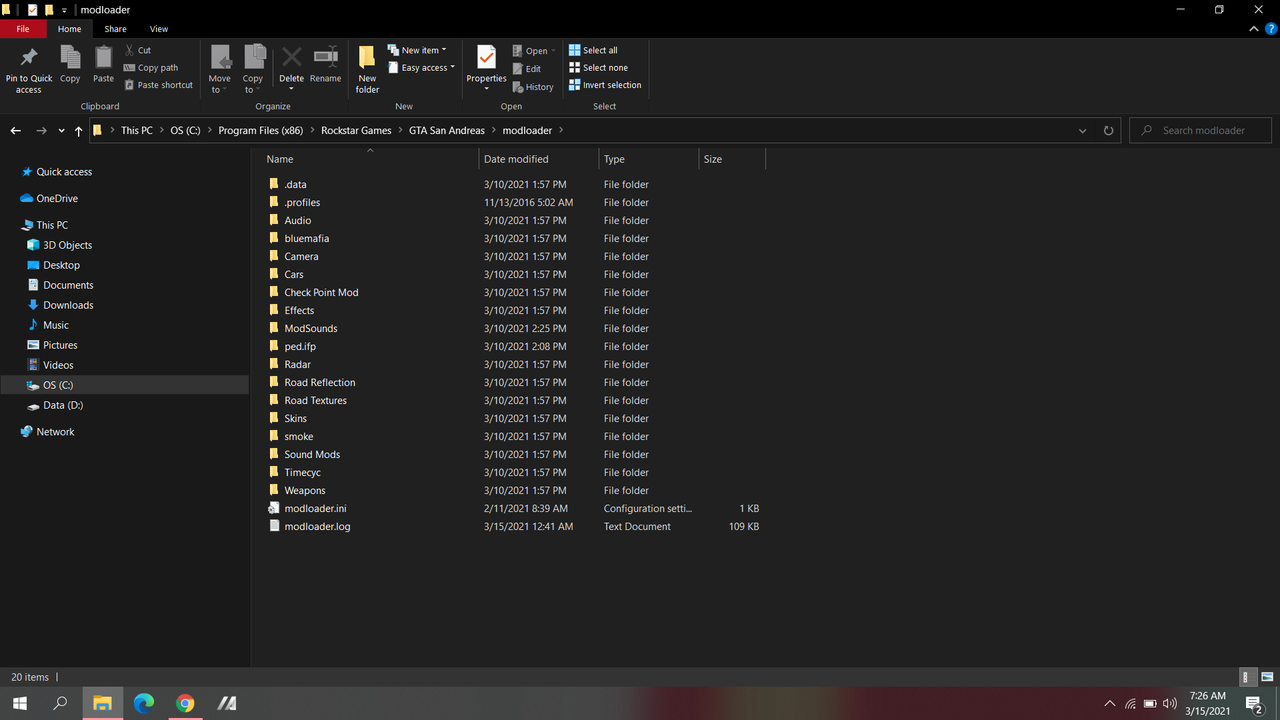
Task: Switch to the Home tab
Action: pos(69,29)
